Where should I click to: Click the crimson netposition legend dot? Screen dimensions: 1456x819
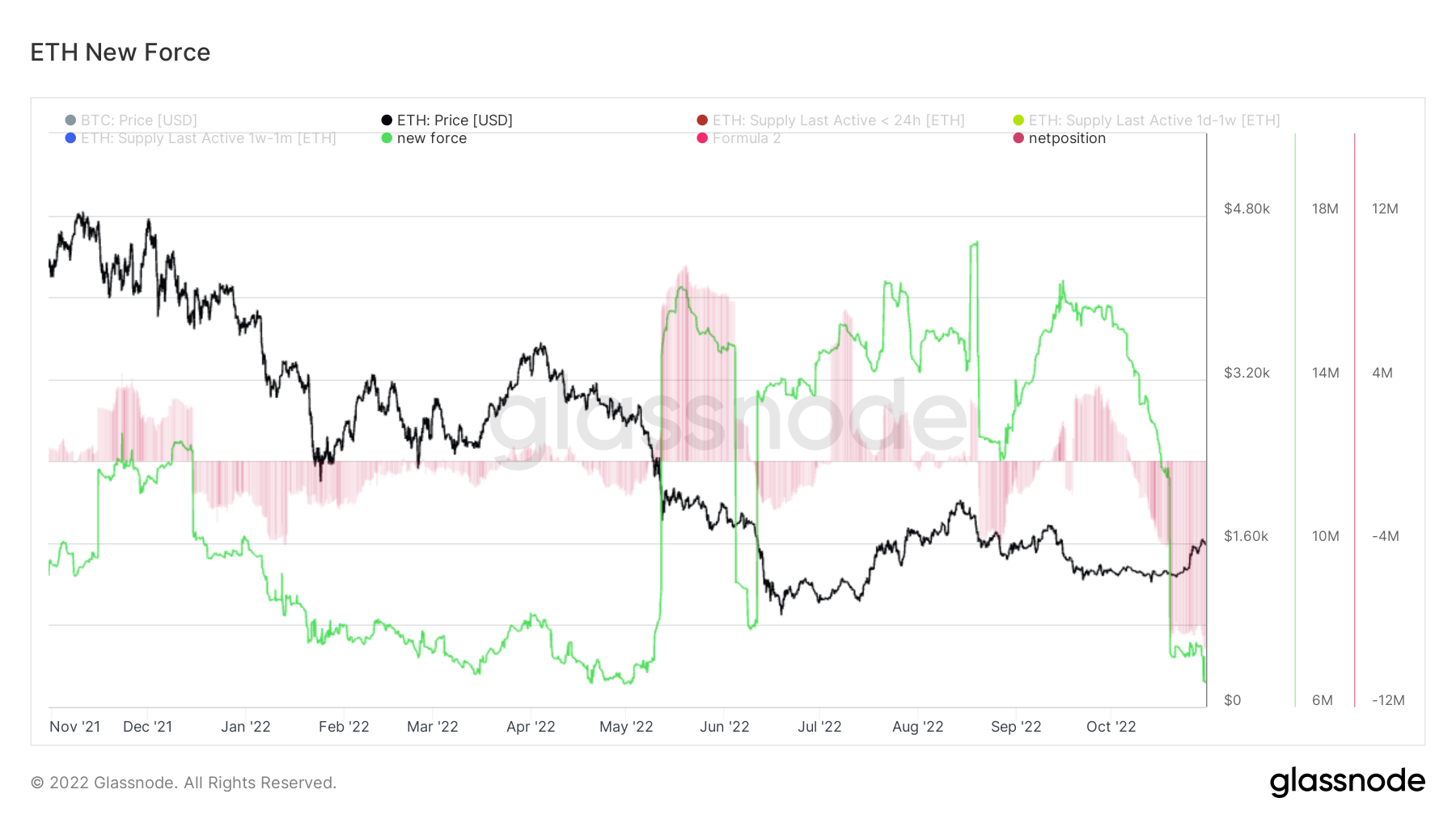(1018, 138)
